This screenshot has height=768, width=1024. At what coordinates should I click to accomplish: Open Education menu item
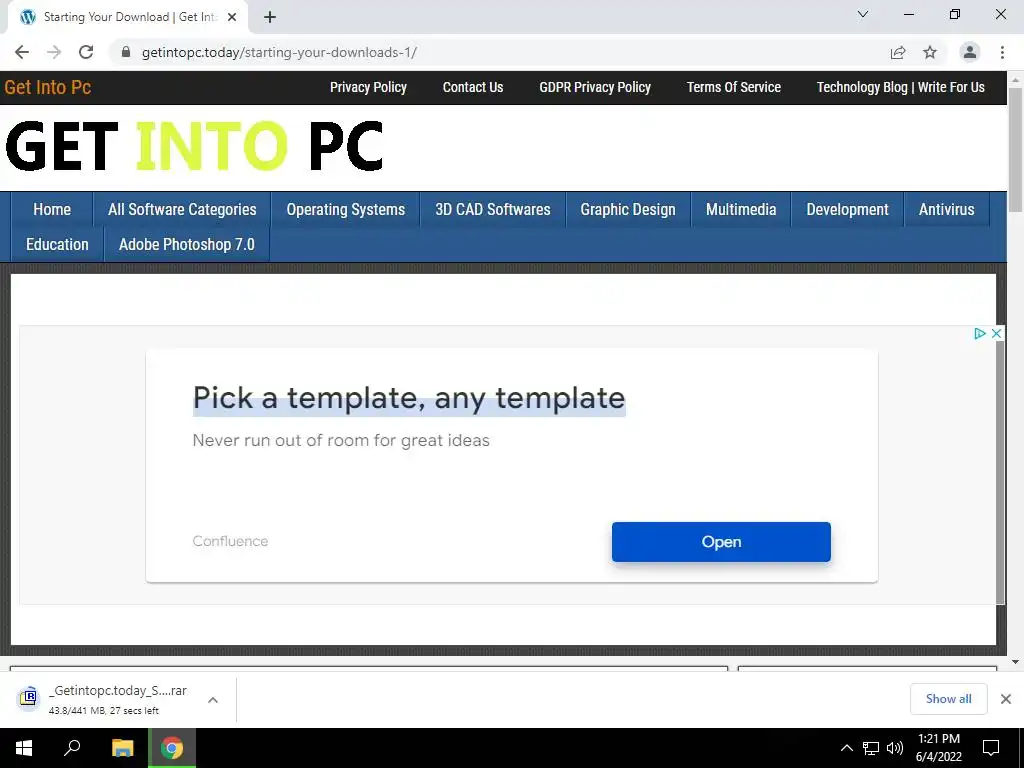click(57, 244)
